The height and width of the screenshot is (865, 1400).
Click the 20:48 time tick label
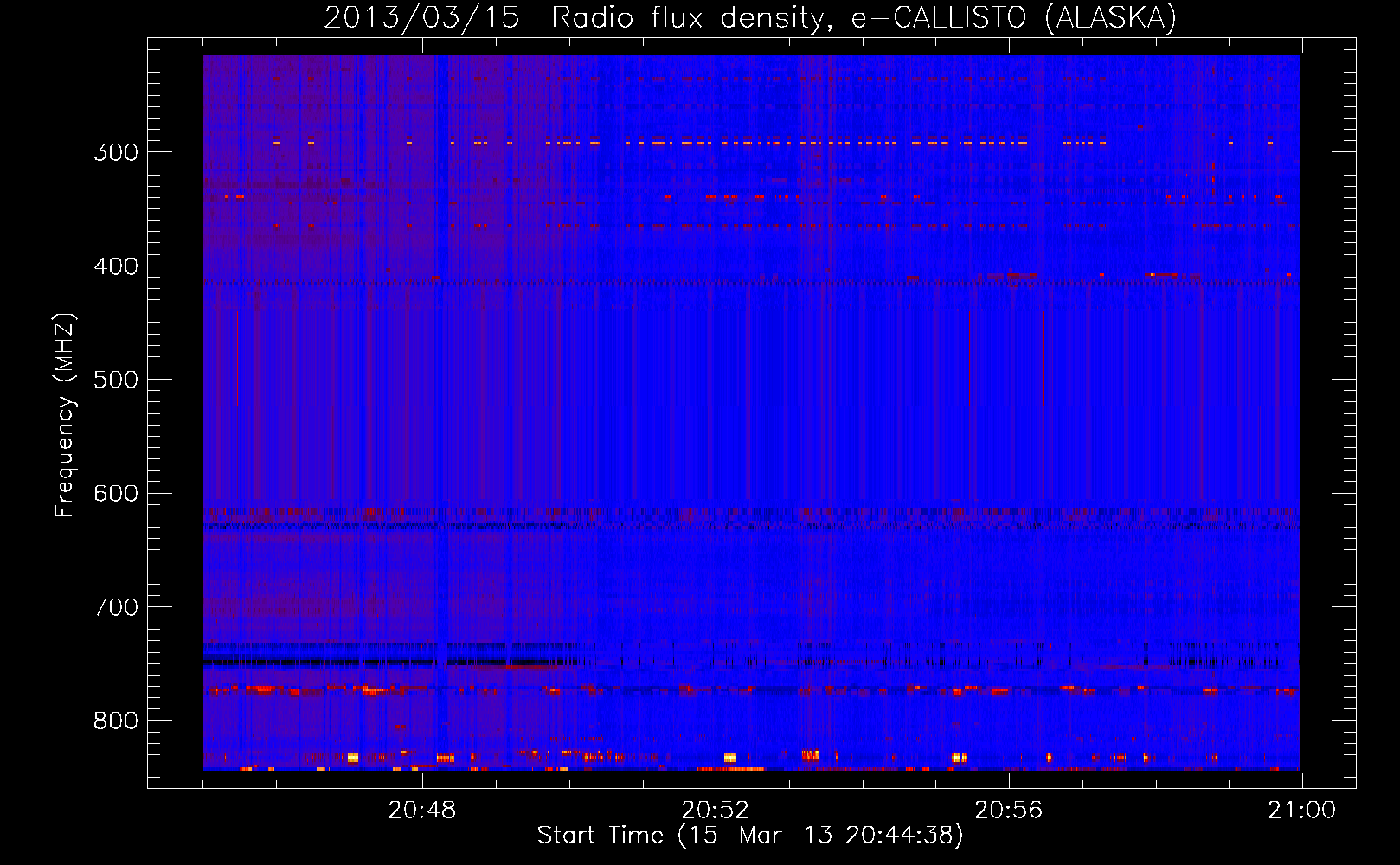[422, 811]
